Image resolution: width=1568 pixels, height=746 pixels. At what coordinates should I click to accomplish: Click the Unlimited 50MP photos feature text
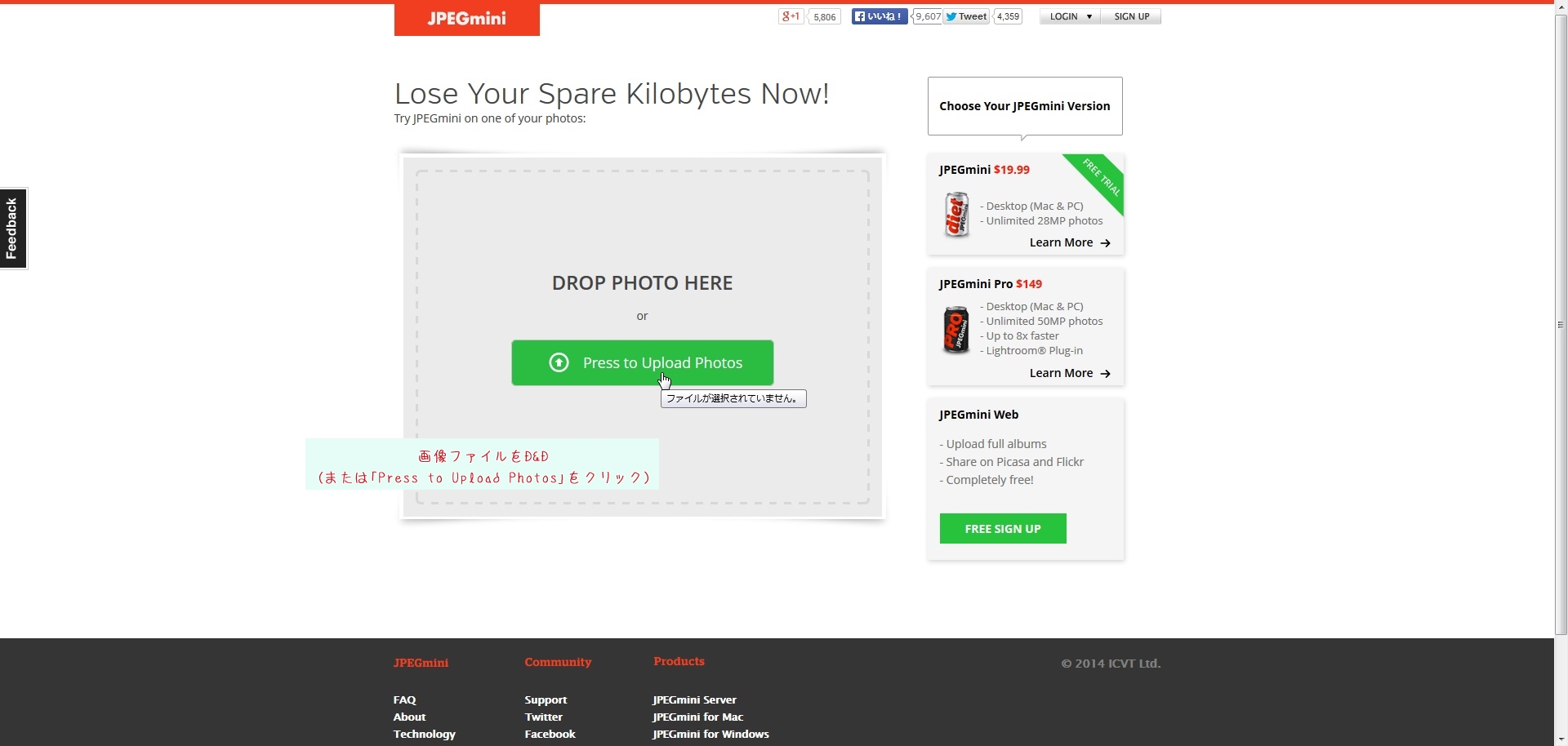pos(1041,322)
